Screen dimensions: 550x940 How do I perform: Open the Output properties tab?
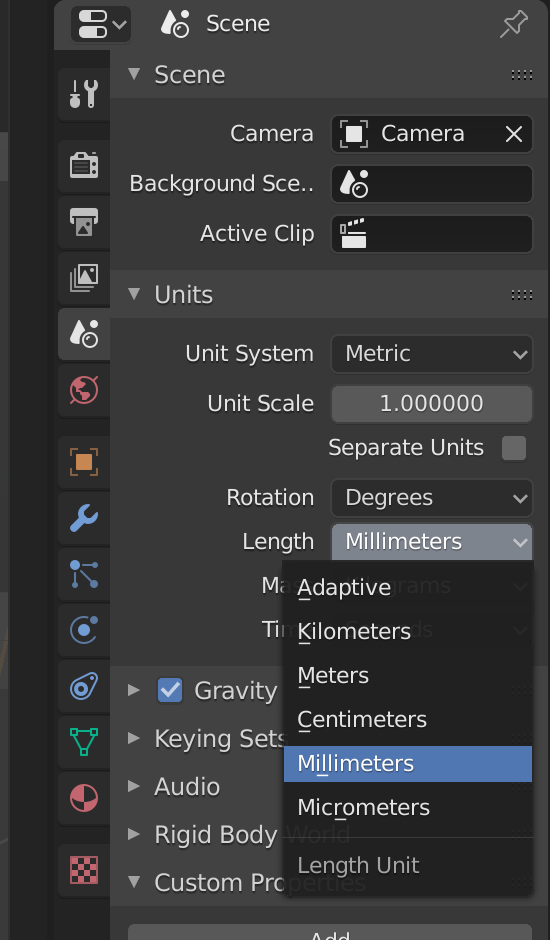tap(84, 222)
